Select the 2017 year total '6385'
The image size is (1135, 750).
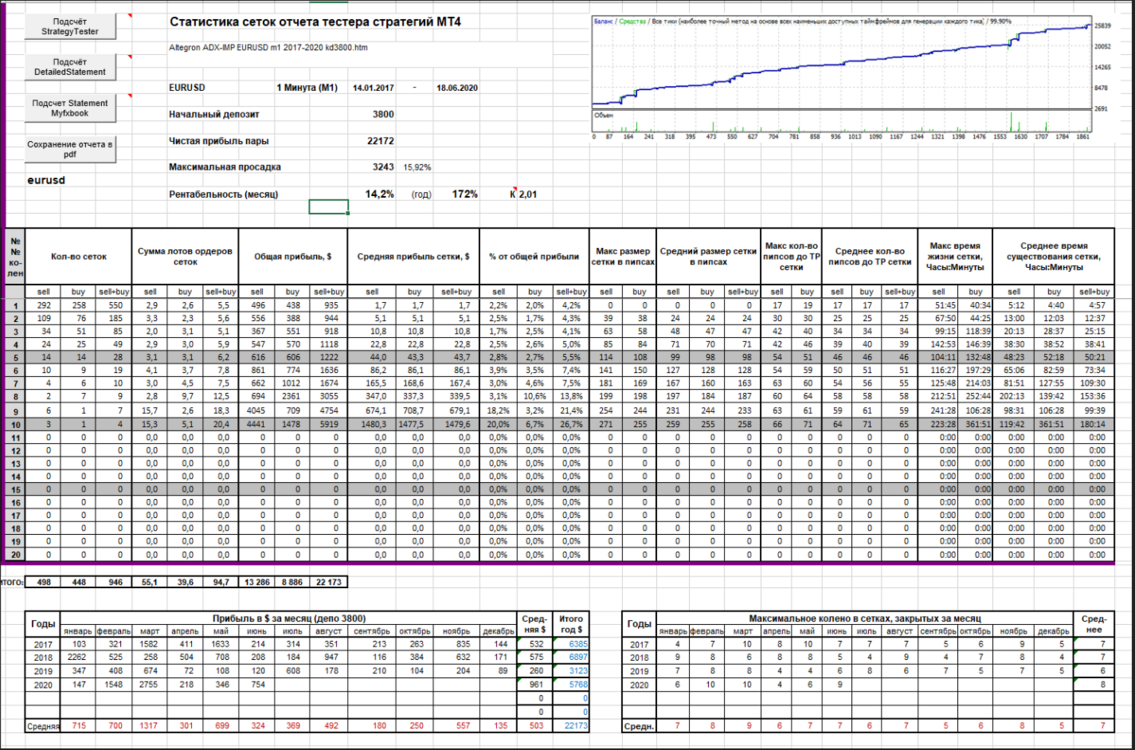[x=571, y=644]
